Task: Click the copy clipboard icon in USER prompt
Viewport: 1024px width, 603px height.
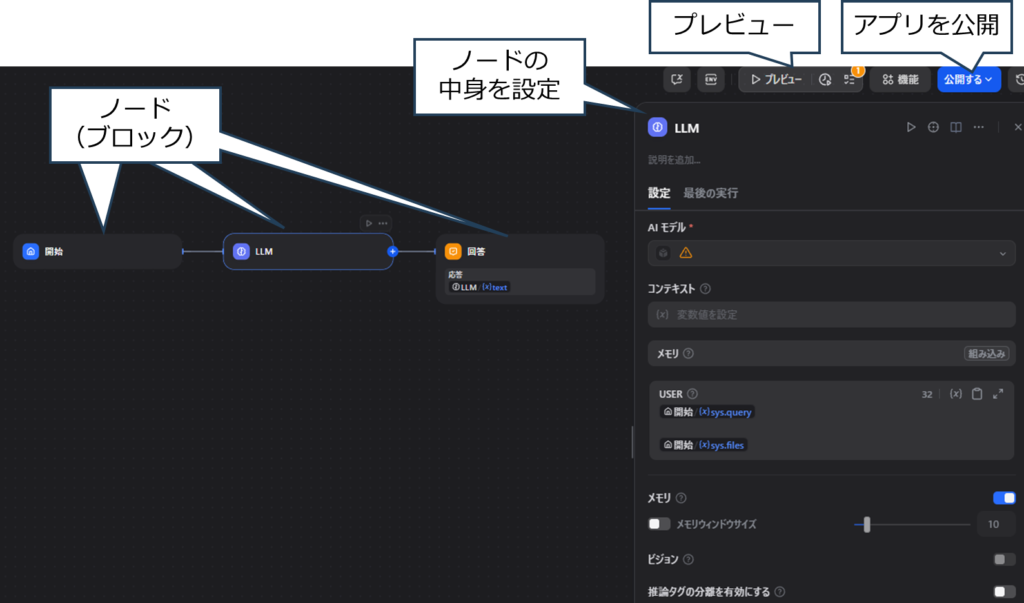Action: point(977,394)
